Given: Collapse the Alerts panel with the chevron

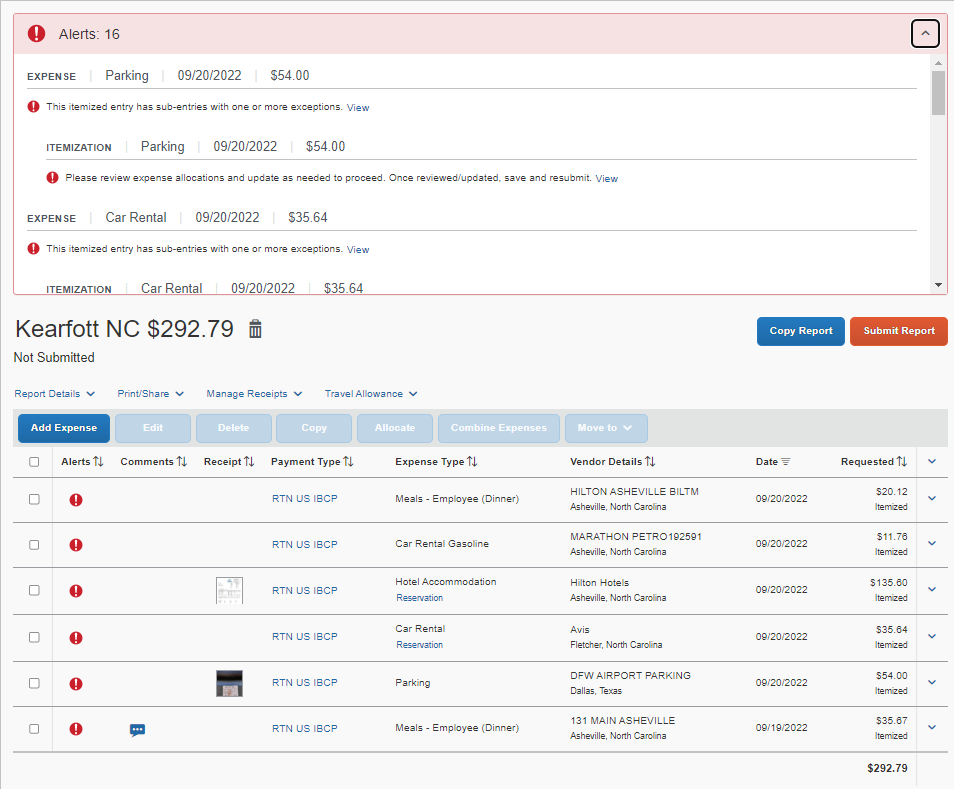Looking at the screenshot, I should [925, 34].
